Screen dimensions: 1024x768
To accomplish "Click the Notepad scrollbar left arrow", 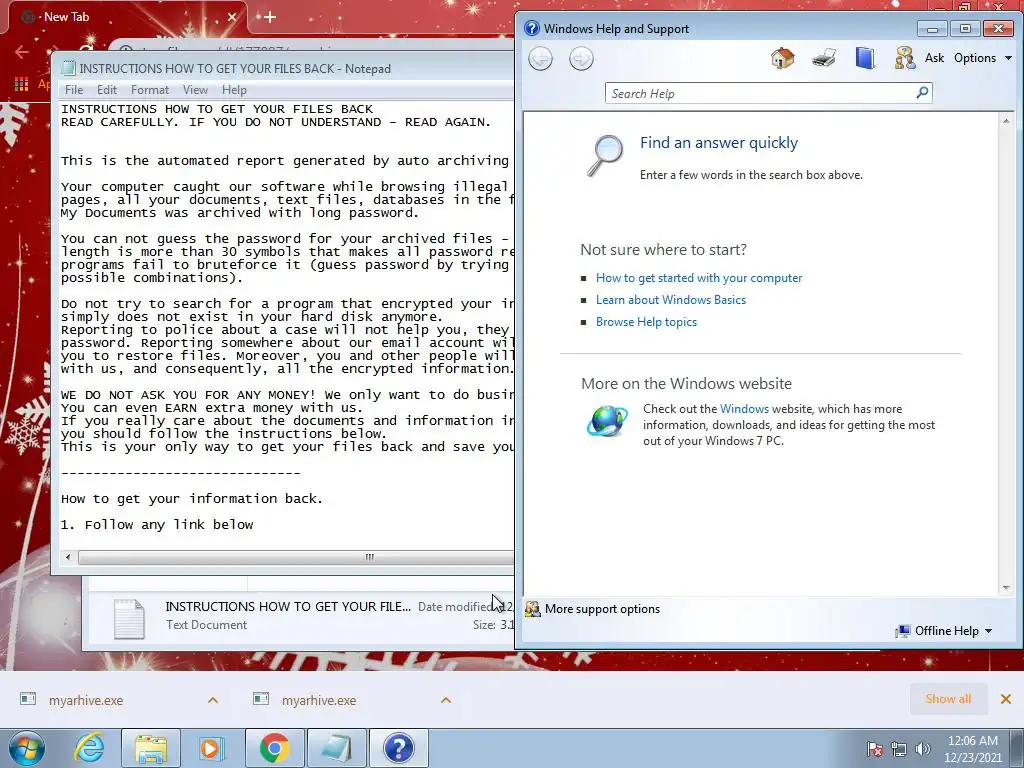I will point(68,557).
